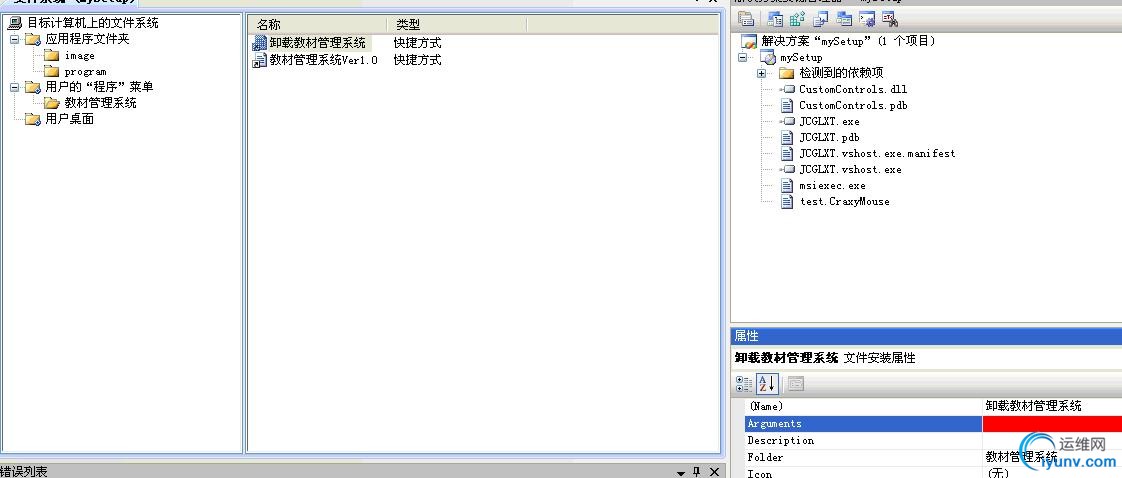Select JCGLXT.vshost.exe in Solution Explorer
The width and height of the screenshot is (1122, 478).
[x=850, y=170]
